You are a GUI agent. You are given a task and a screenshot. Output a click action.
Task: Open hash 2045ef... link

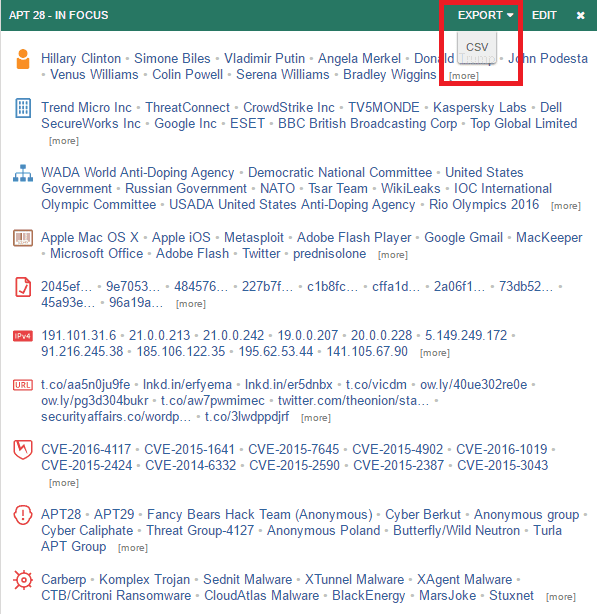[67, 286]
